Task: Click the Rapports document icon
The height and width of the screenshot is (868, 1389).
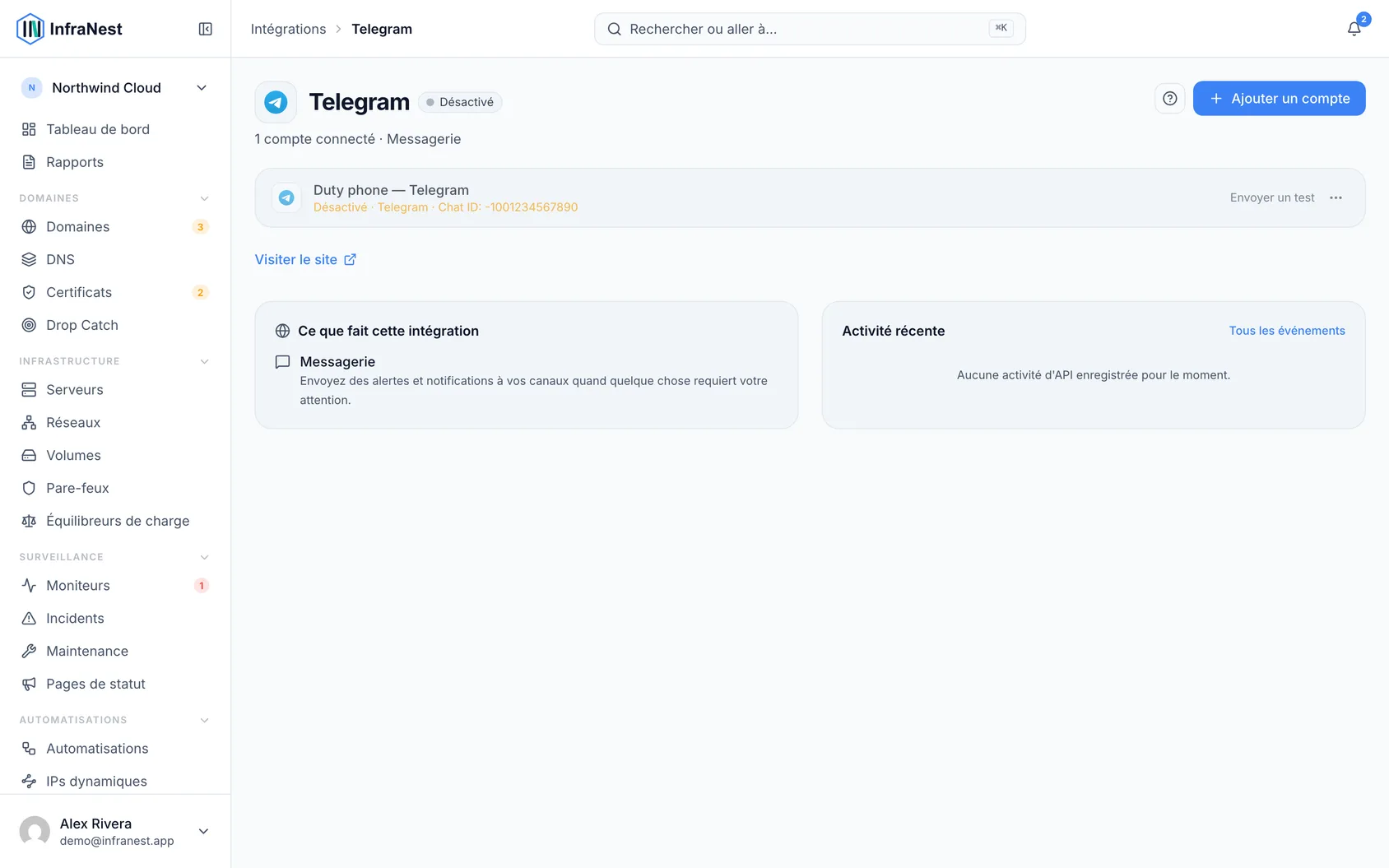Action: pos(29,162)
